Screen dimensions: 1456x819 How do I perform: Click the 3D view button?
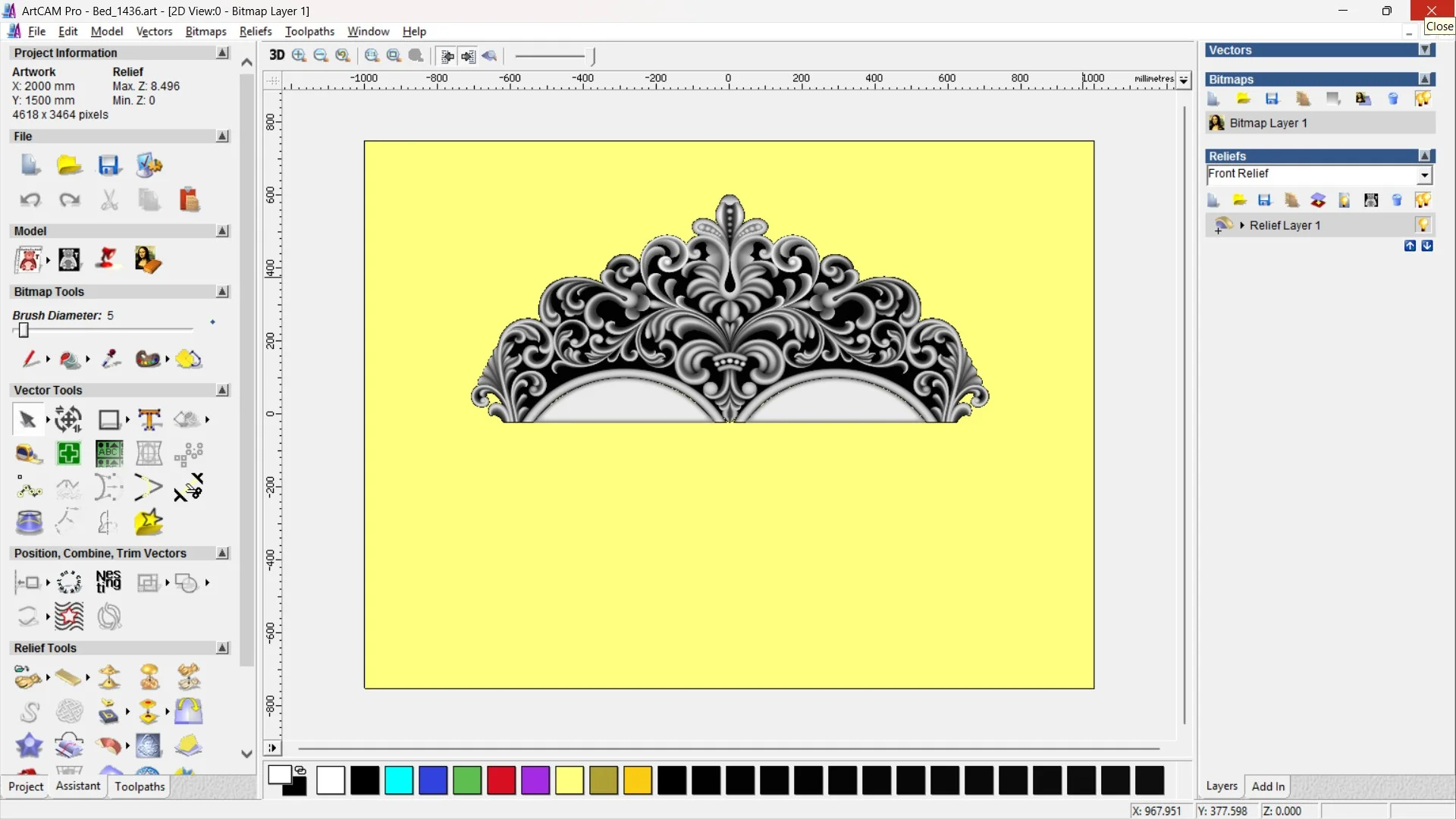click(x=277, y=55)
